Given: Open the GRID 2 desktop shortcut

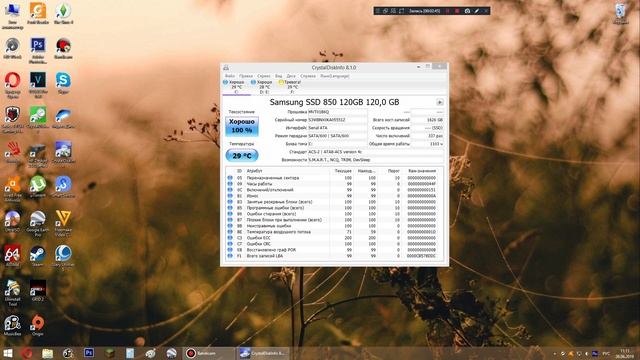Looking at the screenshot, I should 38,291.
